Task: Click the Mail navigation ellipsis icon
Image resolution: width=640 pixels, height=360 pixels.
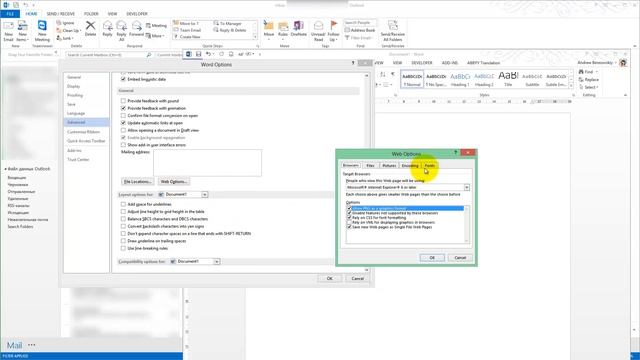Action: (x=32, y=345)
